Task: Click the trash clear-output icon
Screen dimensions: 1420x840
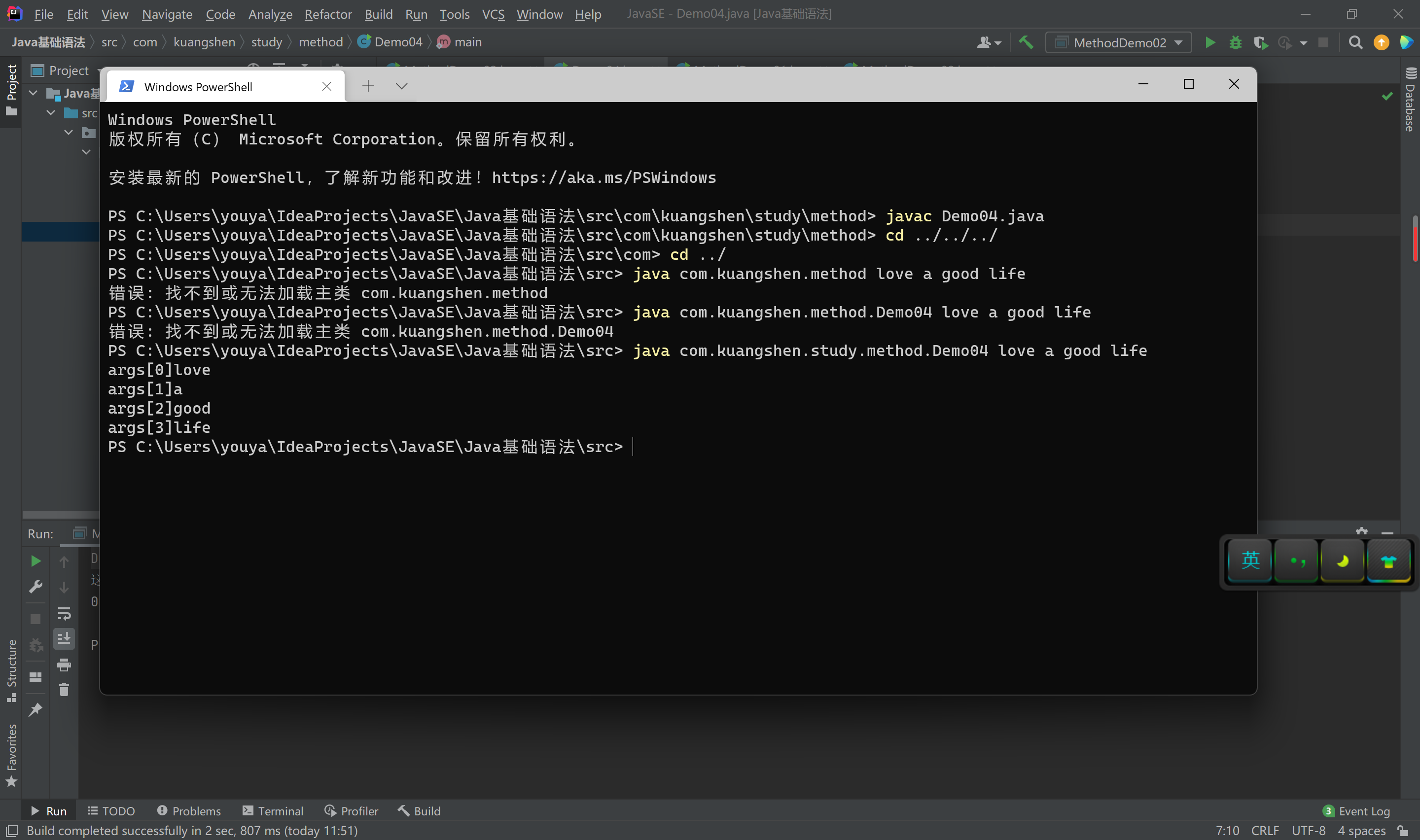Action: pos(64,690)
